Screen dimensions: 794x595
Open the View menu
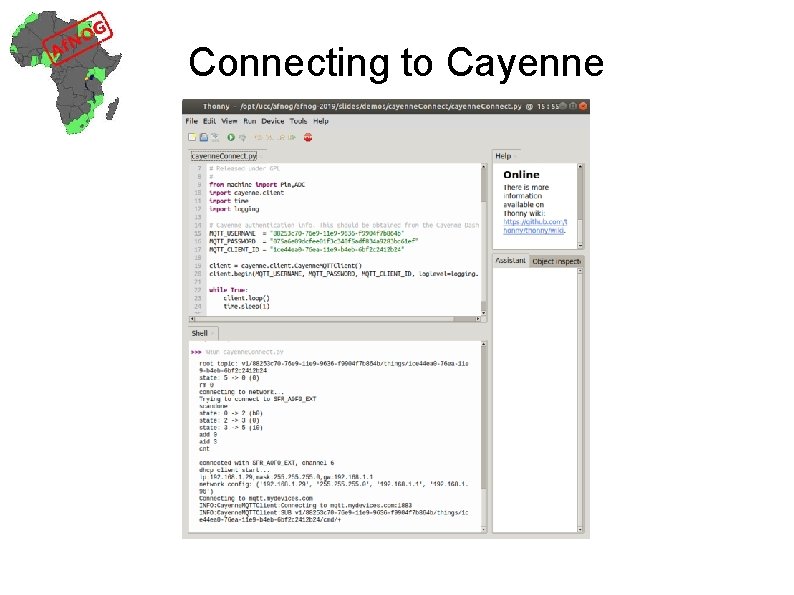click(229, 121)
